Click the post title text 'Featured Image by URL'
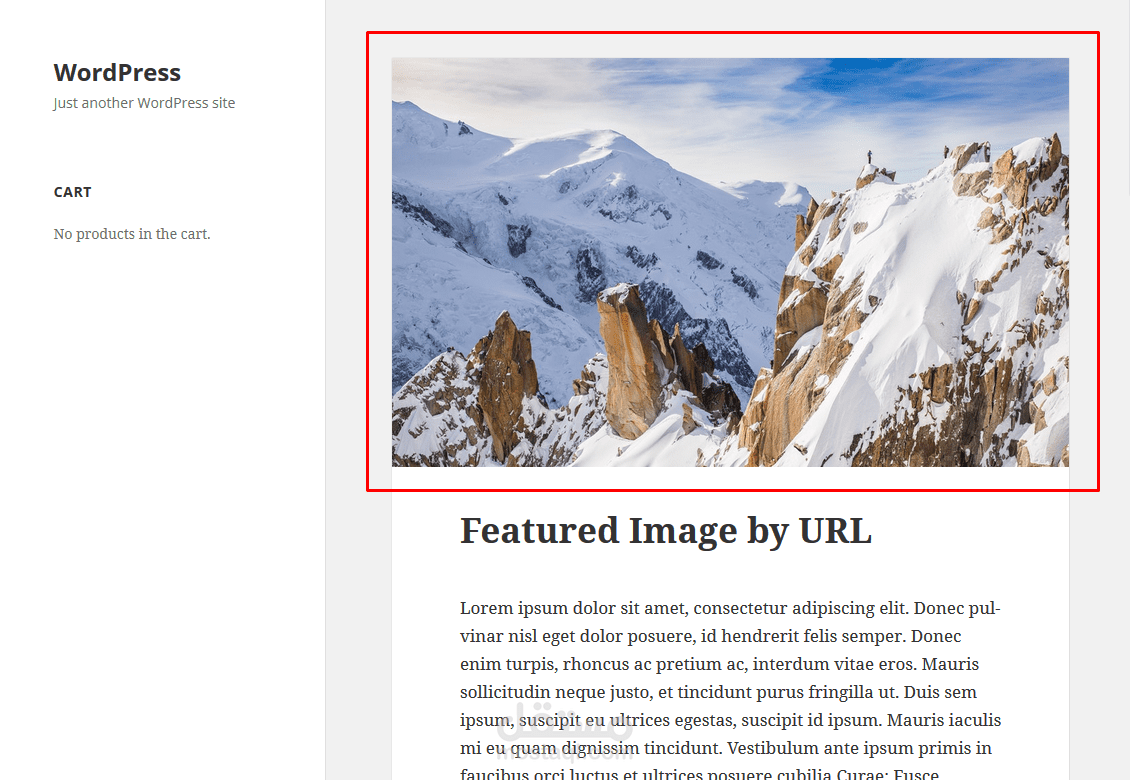The width and height of the screenshot is (1130, 780). [x=666, y=531]
